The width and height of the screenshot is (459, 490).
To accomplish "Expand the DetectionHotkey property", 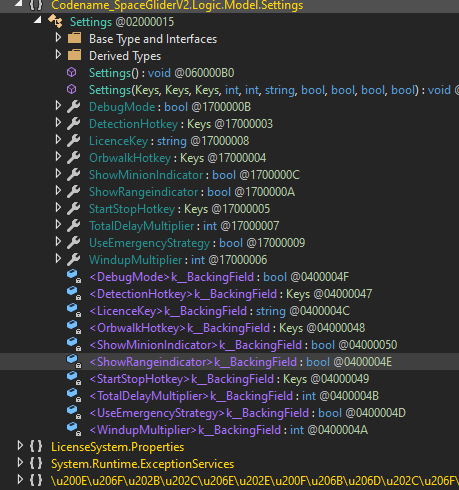I will point(58,123).
